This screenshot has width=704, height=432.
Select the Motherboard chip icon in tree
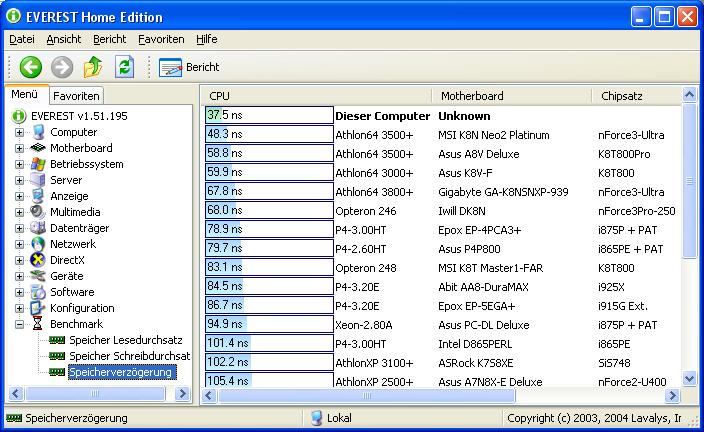click(38, 148)
